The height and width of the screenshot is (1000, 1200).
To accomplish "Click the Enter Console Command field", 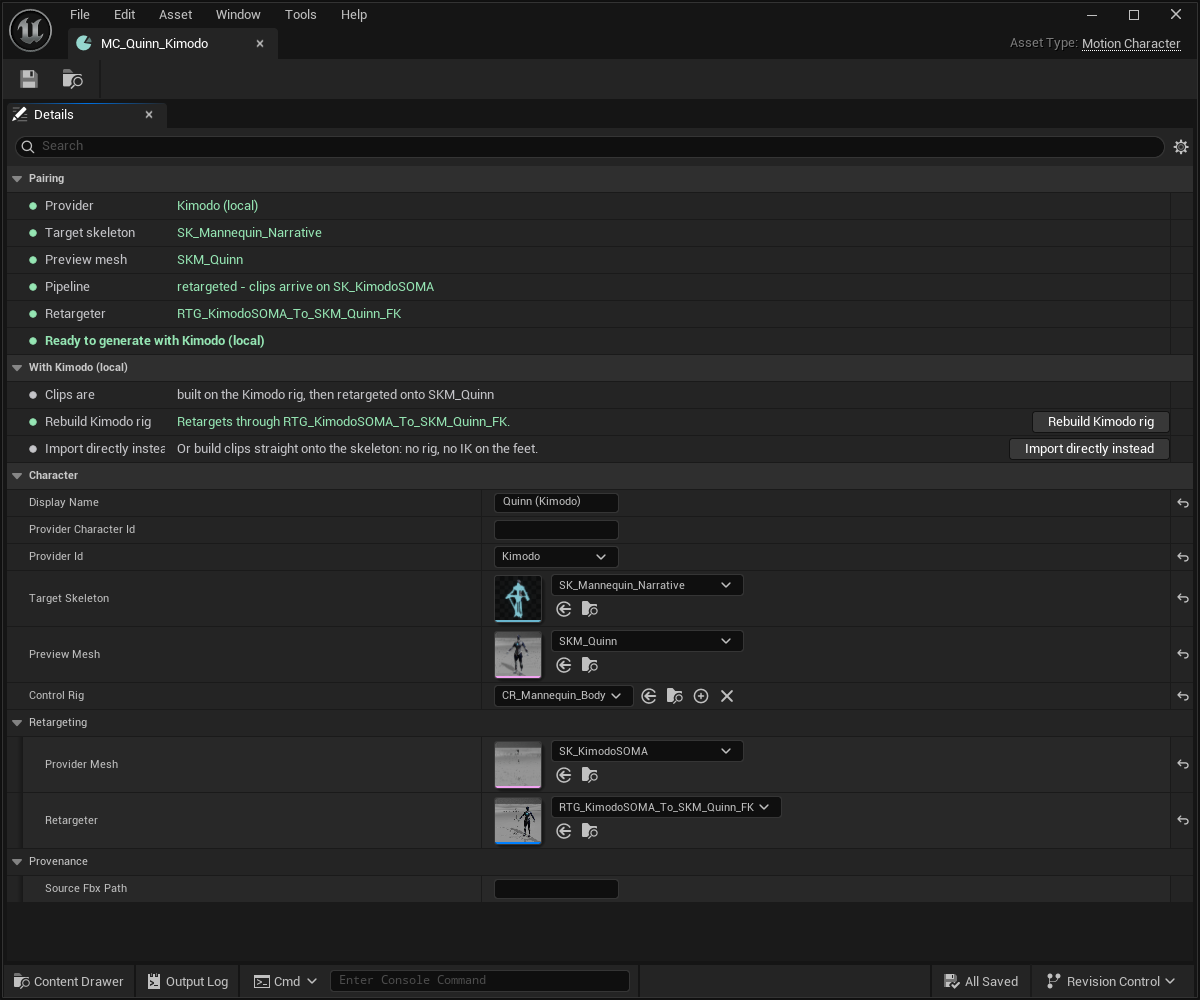I will pyautogui.click(x=480, y=981).
